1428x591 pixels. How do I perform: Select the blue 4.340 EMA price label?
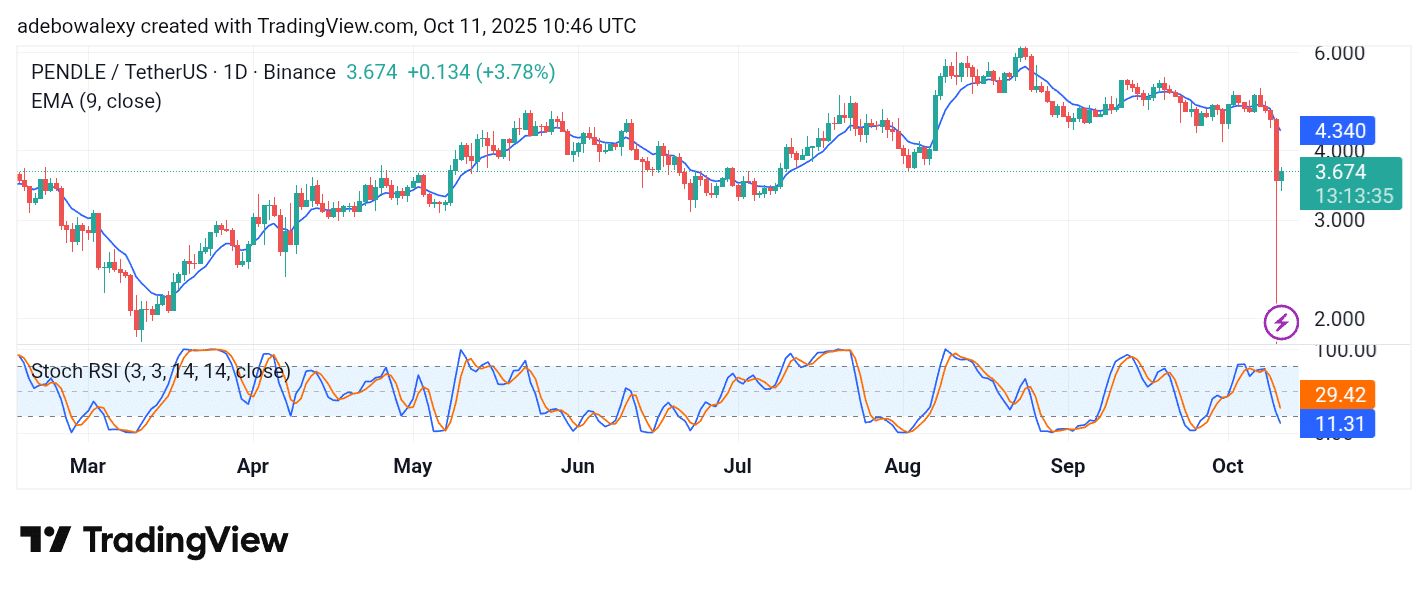[x=1339, y=131]
